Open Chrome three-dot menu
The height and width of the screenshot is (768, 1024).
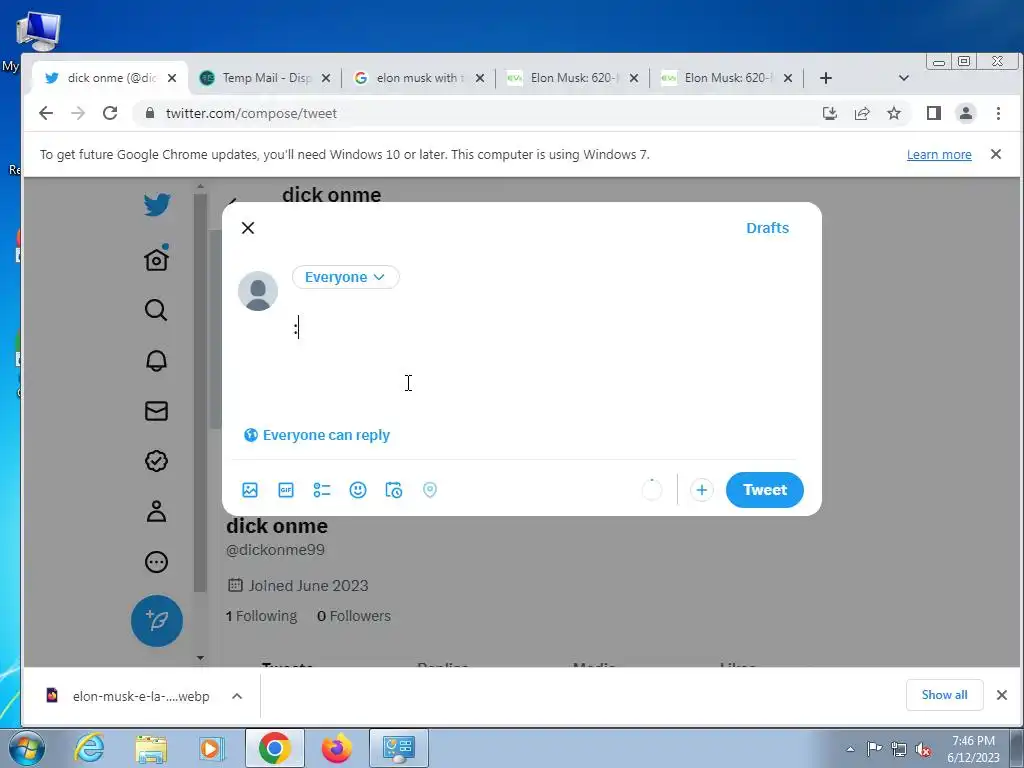click(x=998, y=113)
